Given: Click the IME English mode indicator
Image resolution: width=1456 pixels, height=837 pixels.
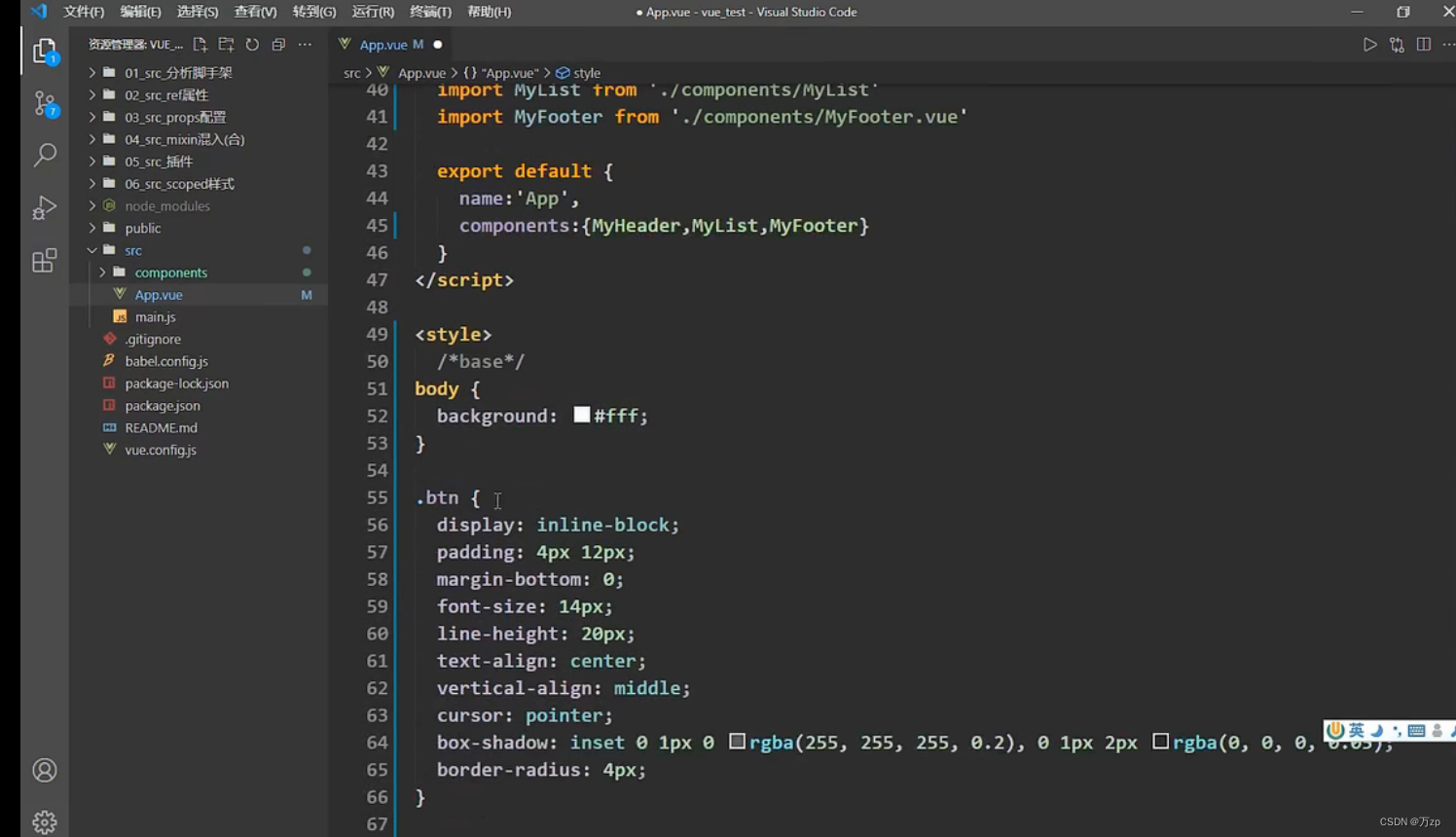Looking at the screenshot, I should coord(1356,730).
